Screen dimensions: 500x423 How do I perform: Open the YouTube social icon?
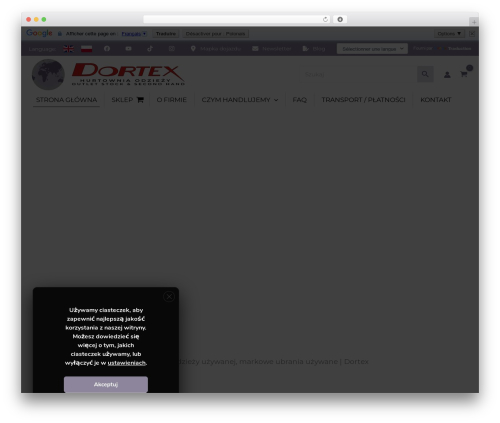(128, 49)
